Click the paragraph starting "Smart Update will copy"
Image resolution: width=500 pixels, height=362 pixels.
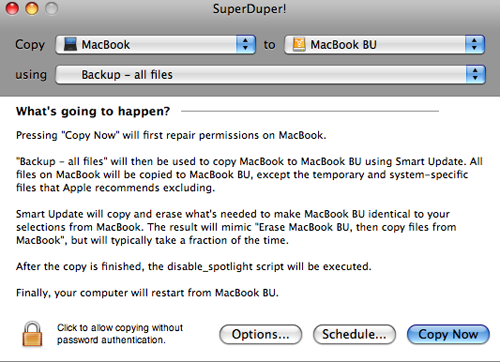click(236, 227)
